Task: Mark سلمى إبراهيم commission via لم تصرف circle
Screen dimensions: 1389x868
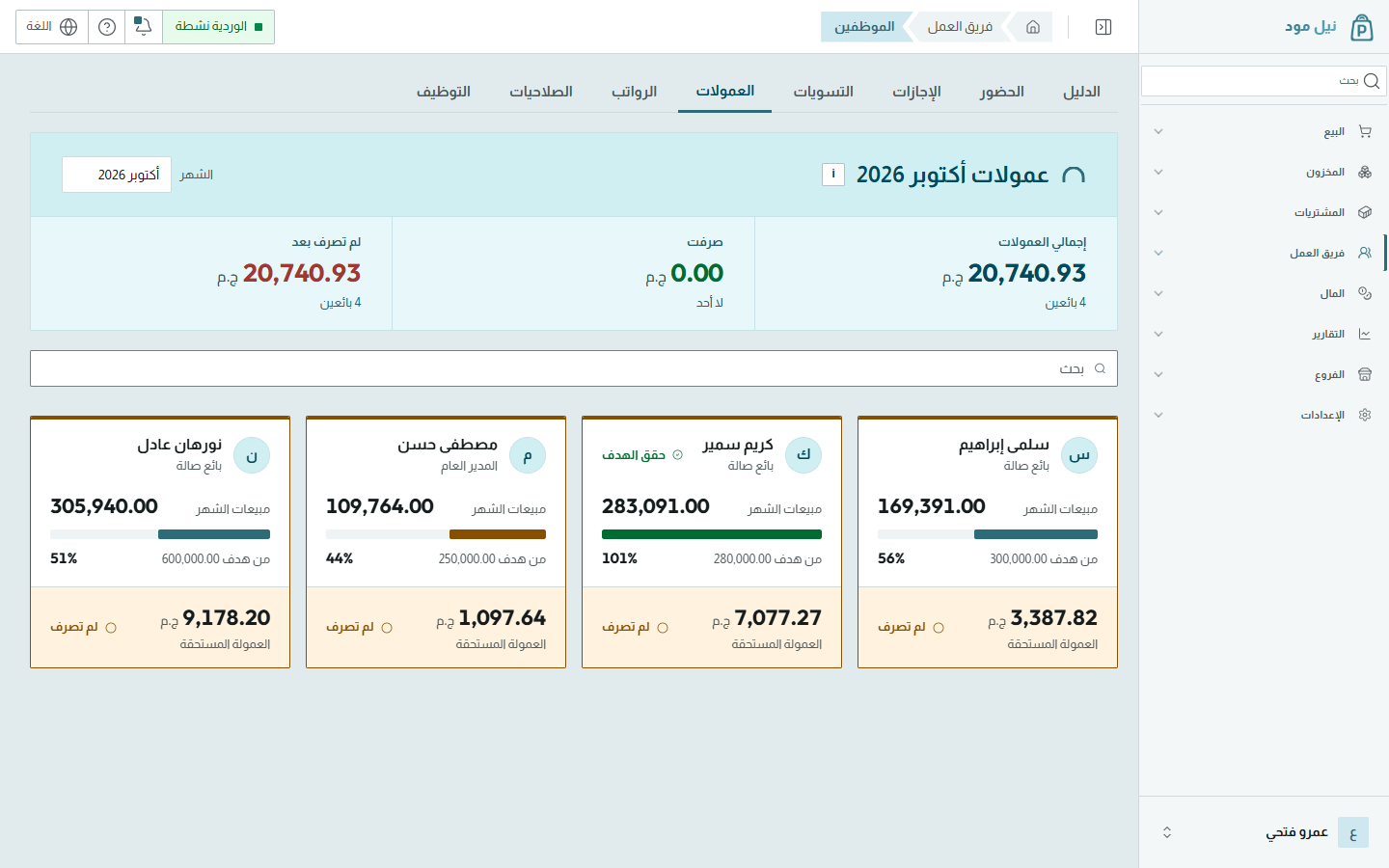Action: 939,628
